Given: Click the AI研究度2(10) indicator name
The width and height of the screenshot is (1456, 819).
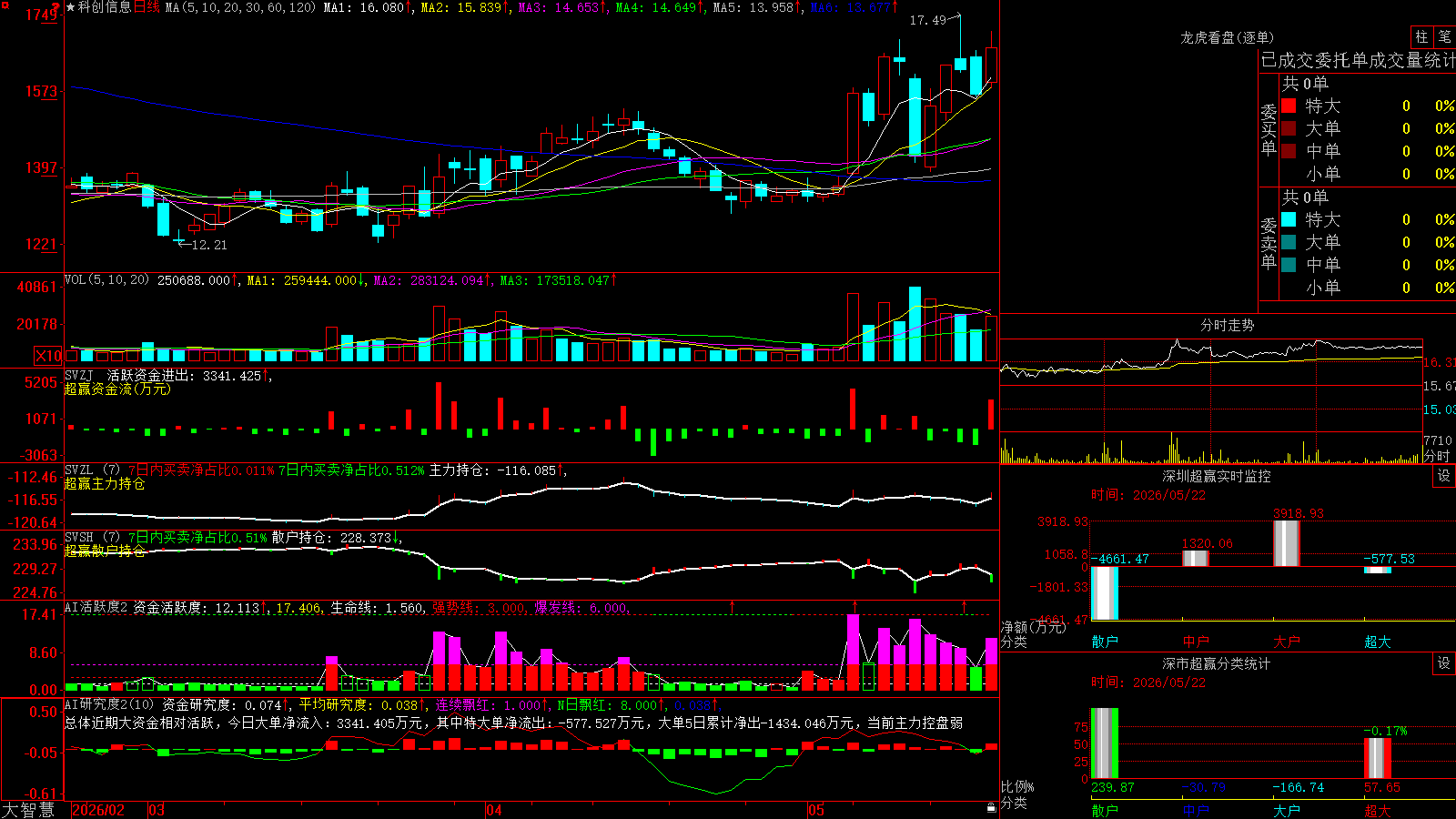Looking at the screenshot, I should coord(109,704).
